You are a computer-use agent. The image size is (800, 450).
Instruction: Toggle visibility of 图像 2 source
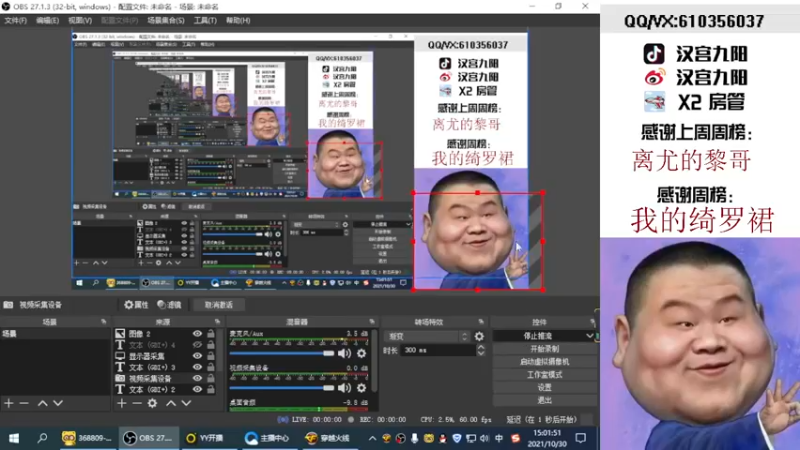197,334
